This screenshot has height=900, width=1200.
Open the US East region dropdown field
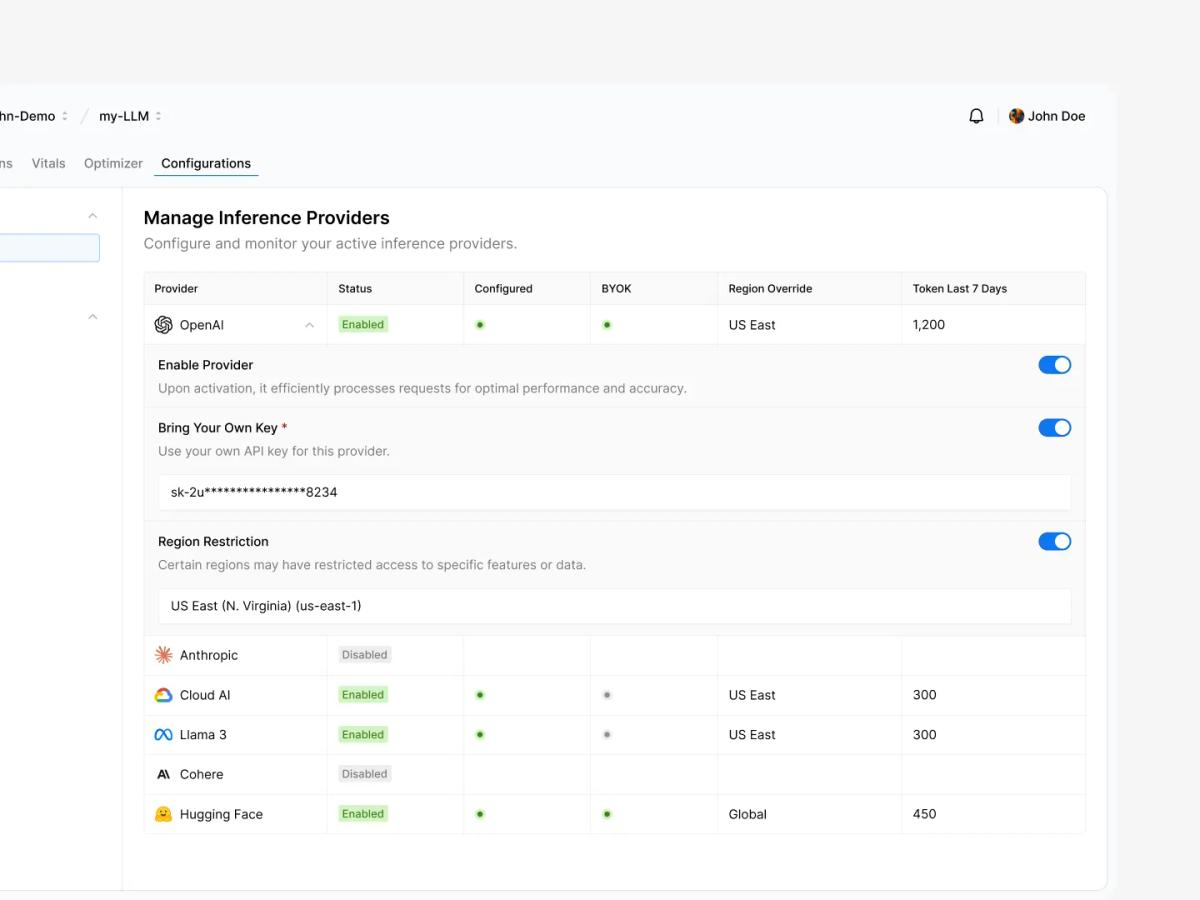[614, 606]
